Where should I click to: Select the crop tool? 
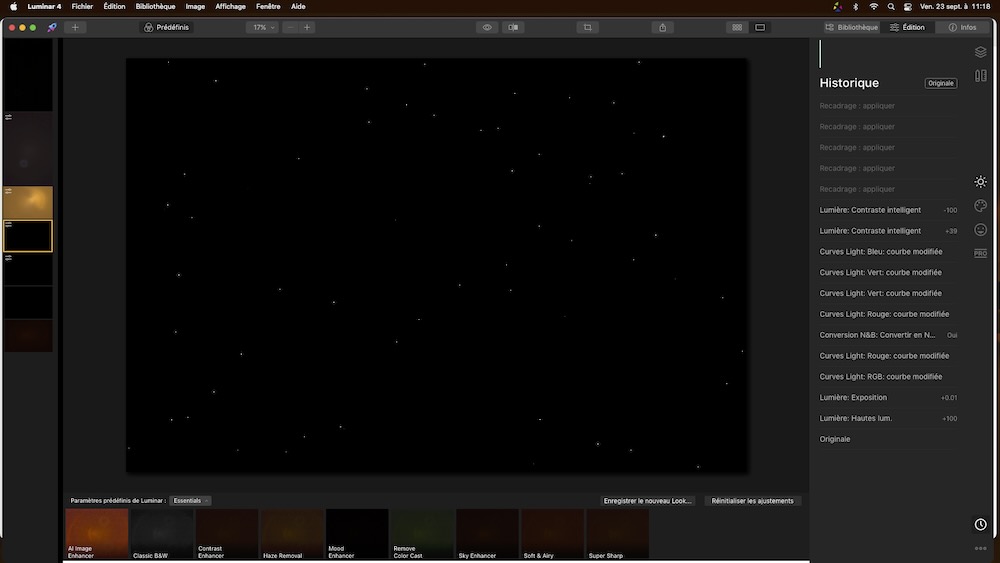tap(587, 27)
